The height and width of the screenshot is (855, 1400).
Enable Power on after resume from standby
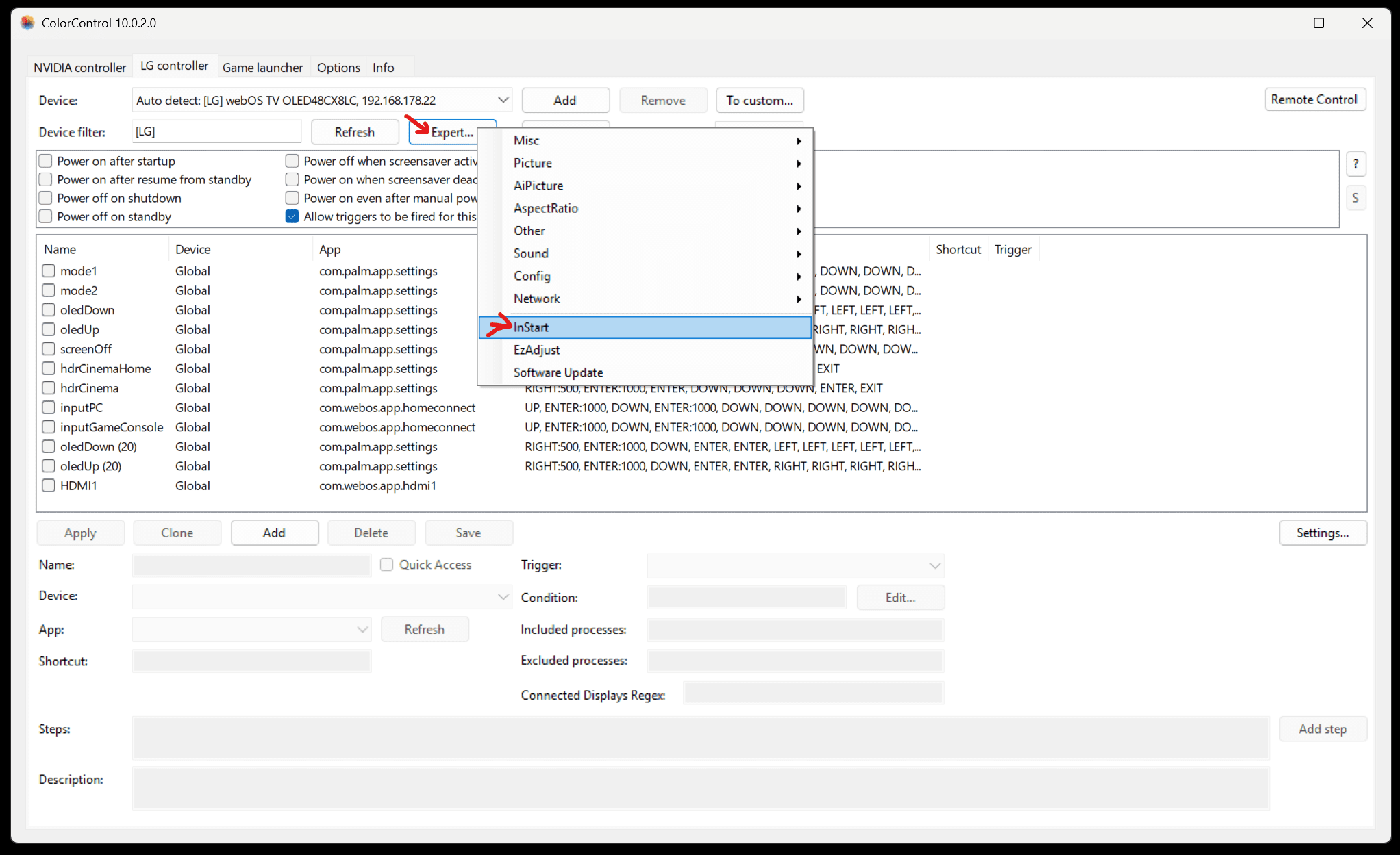coord(46,179)
